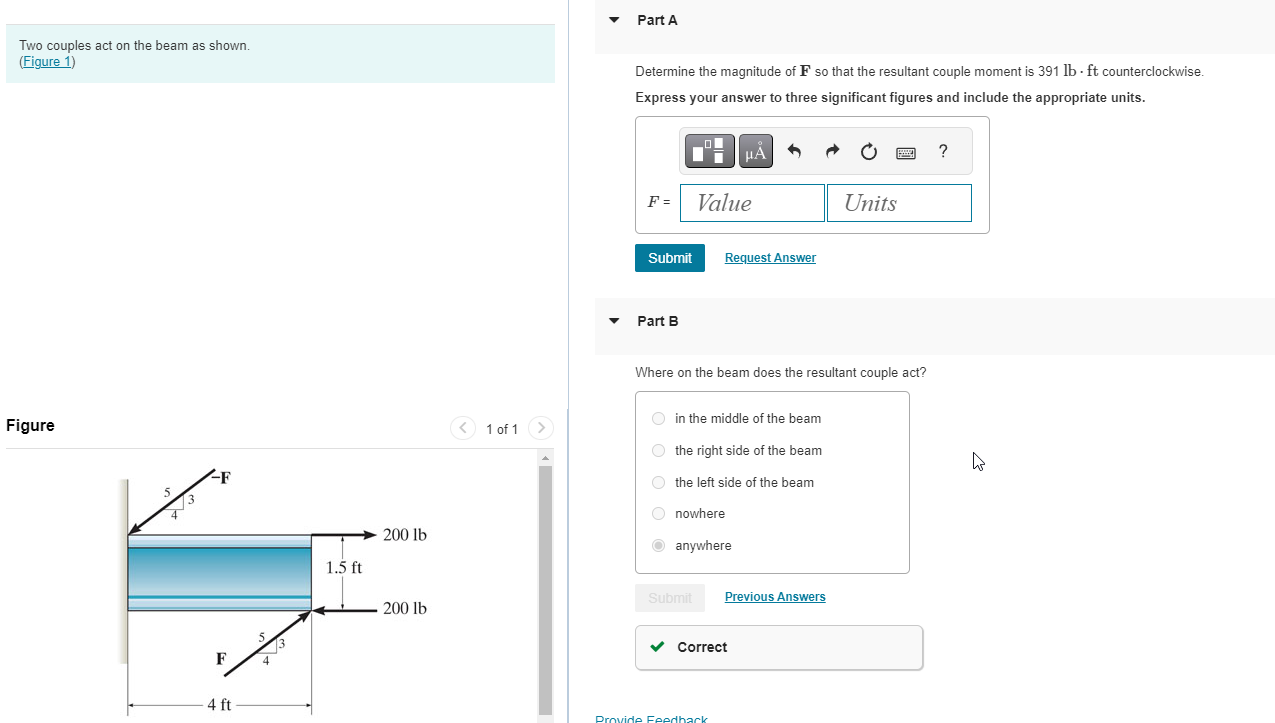This screenshot has width=1275, height=723.
Task: Click Request Answer for Part A
Action: [769, 257]
